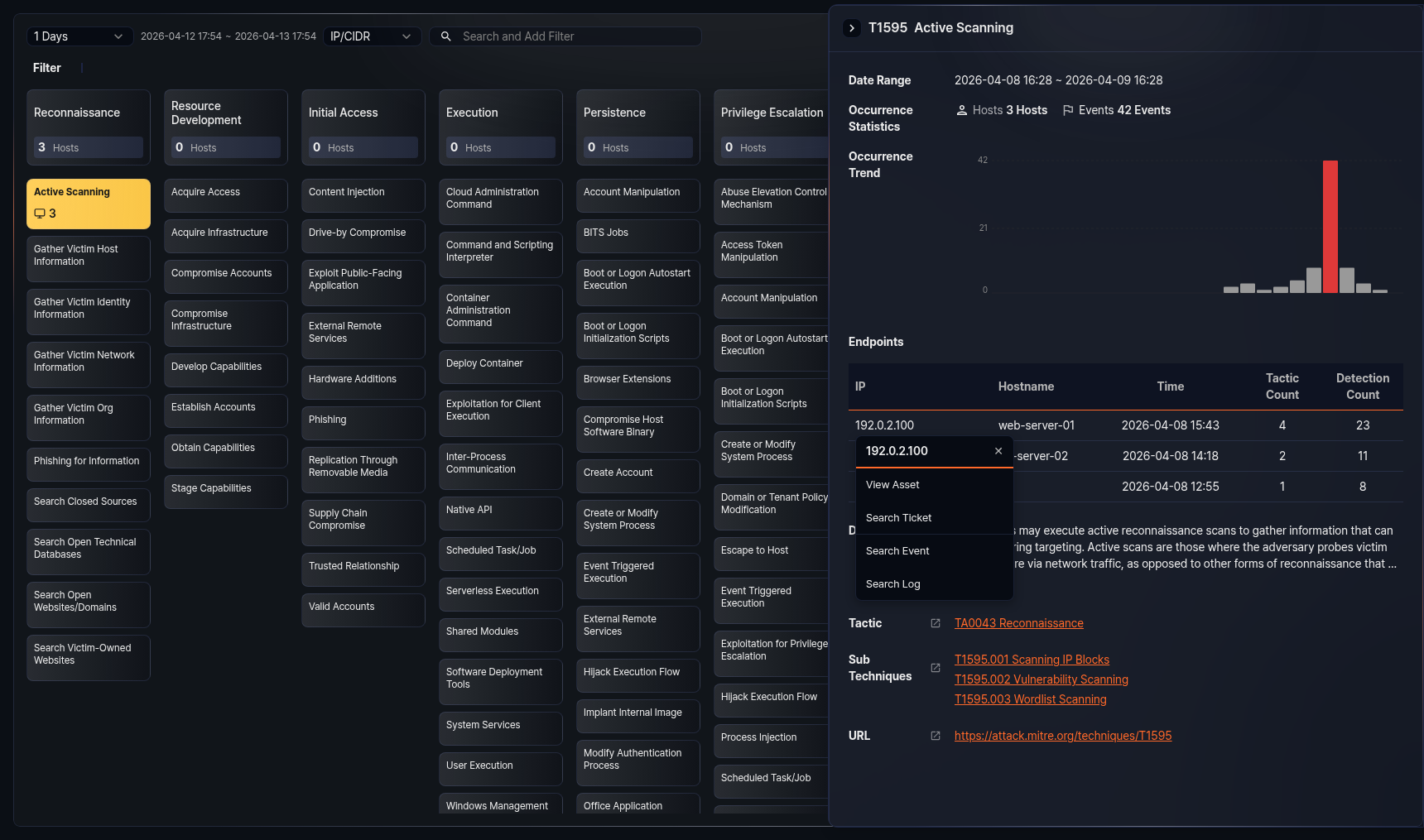Click the comment bubble icon on Active Scanning card
Viewport: 1424px width, 840px height.
(39, 213)
